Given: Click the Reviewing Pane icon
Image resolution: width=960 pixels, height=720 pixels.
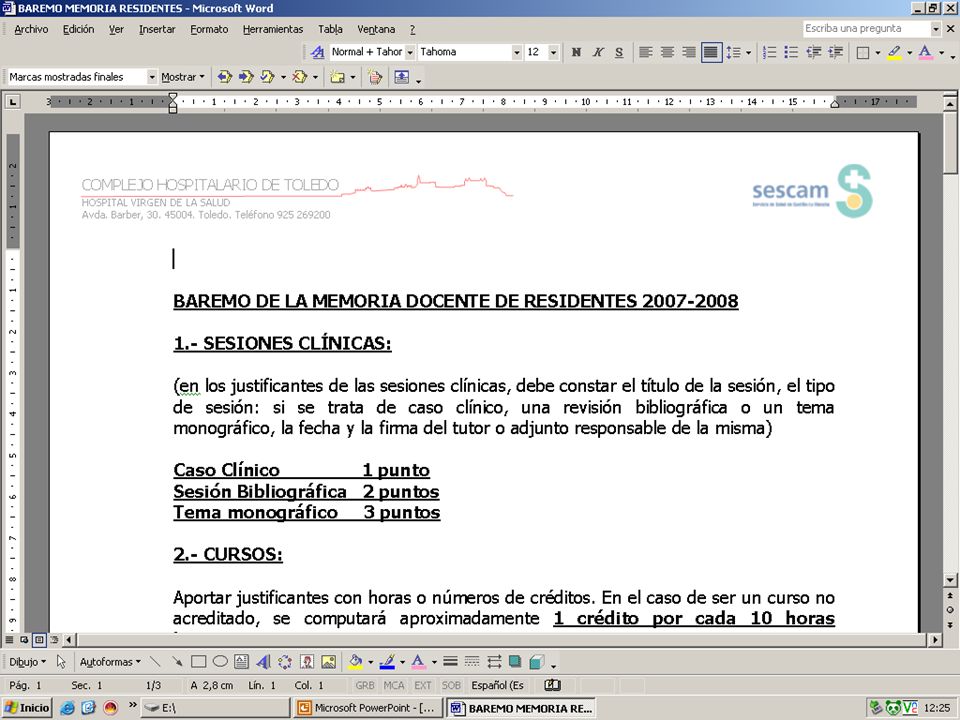Looking at the screenshot, I should click(x=402, y=77).
